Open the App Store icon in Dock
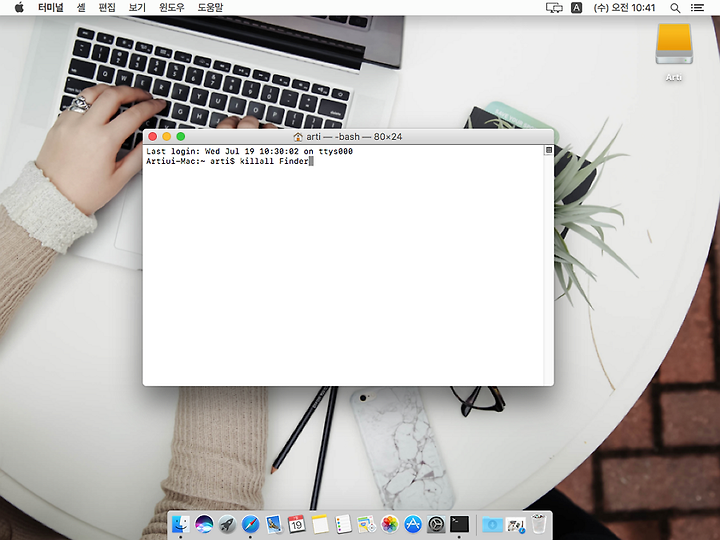Image resolution: width=720 pixels, height=540 pixels. pyautogui.click(x=413, y=524)
